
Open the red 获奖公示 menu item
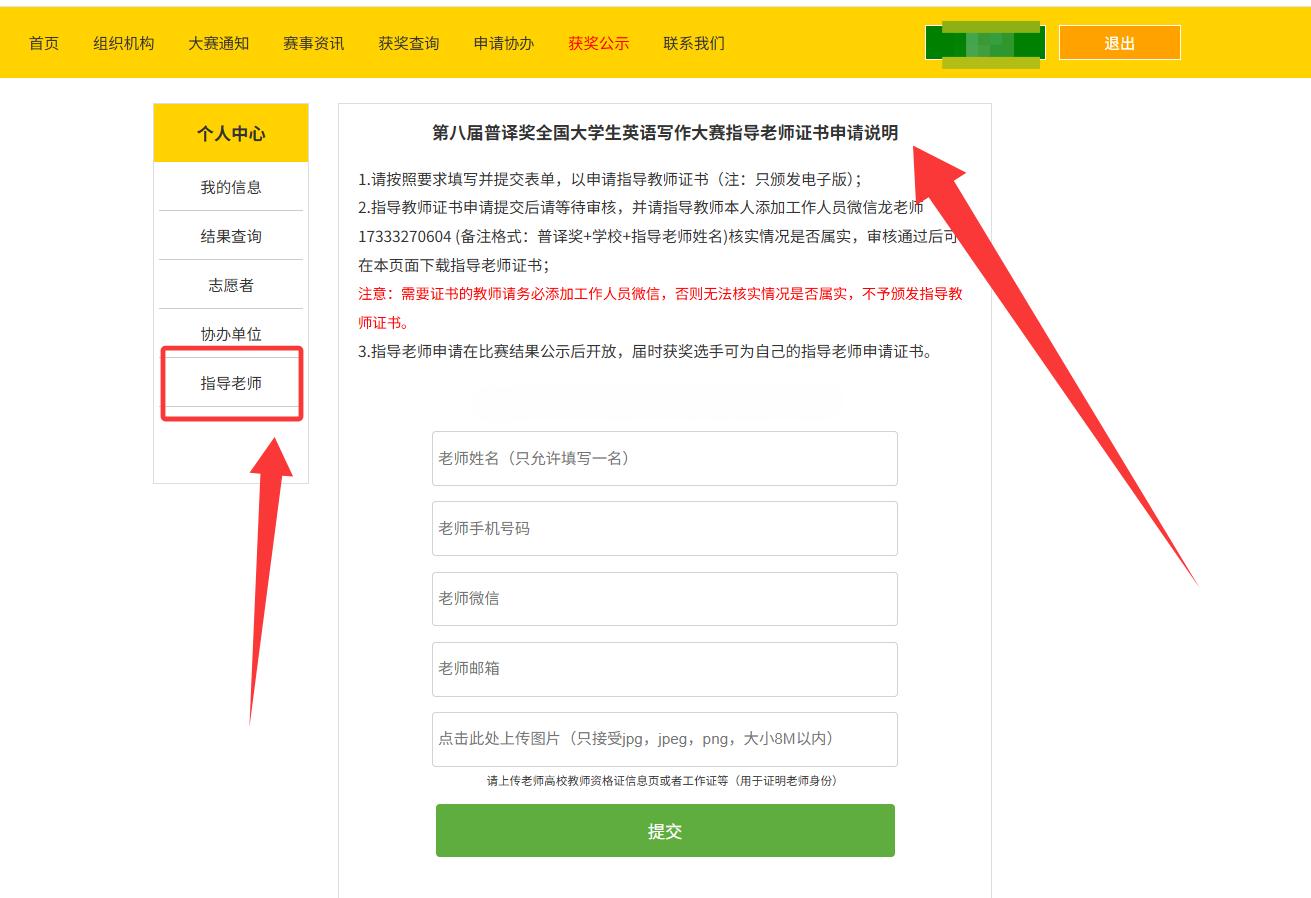coord(598,43)
